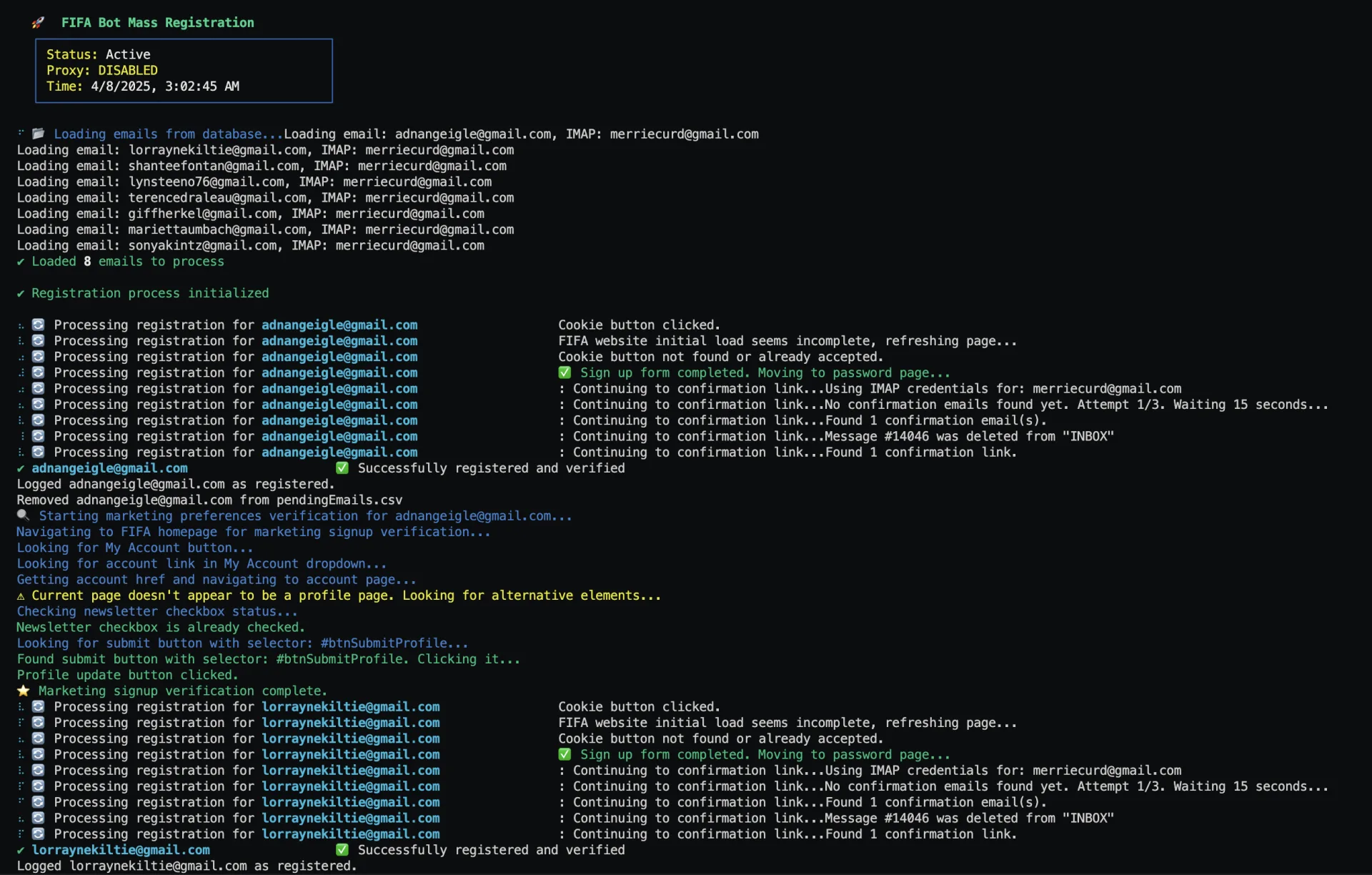
Task: Click the Loaded 8 emails to process text
Action: pos(128,262)
